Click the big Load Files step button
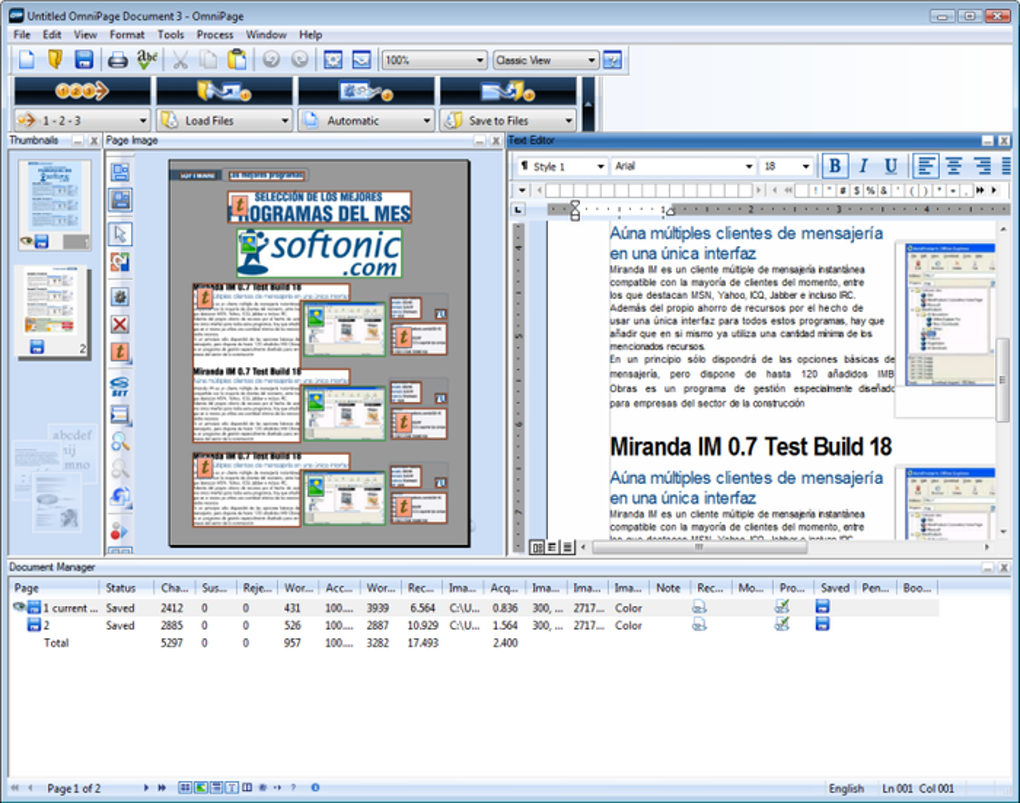The height and width of the screenshot is (803, 1020). pos(224,91)
